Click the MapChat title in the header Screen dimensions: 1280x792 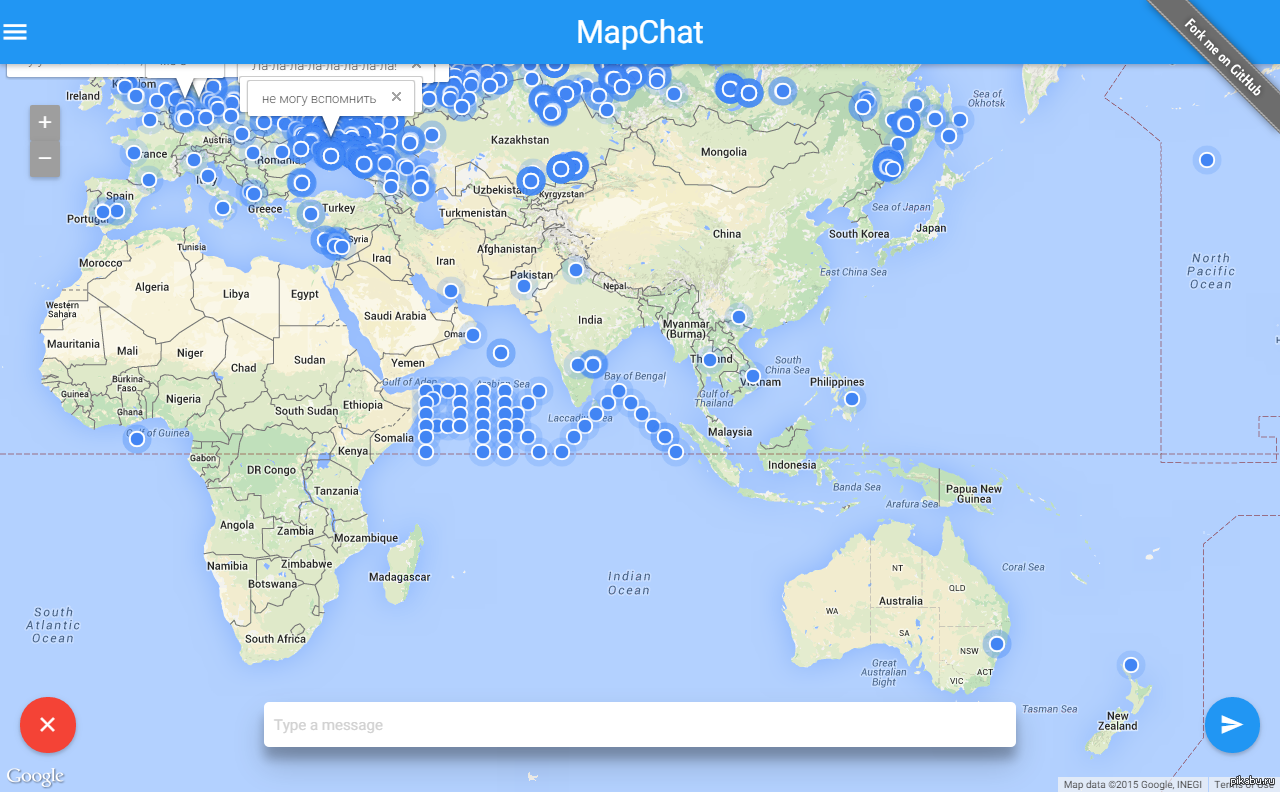tap(640, 32)
